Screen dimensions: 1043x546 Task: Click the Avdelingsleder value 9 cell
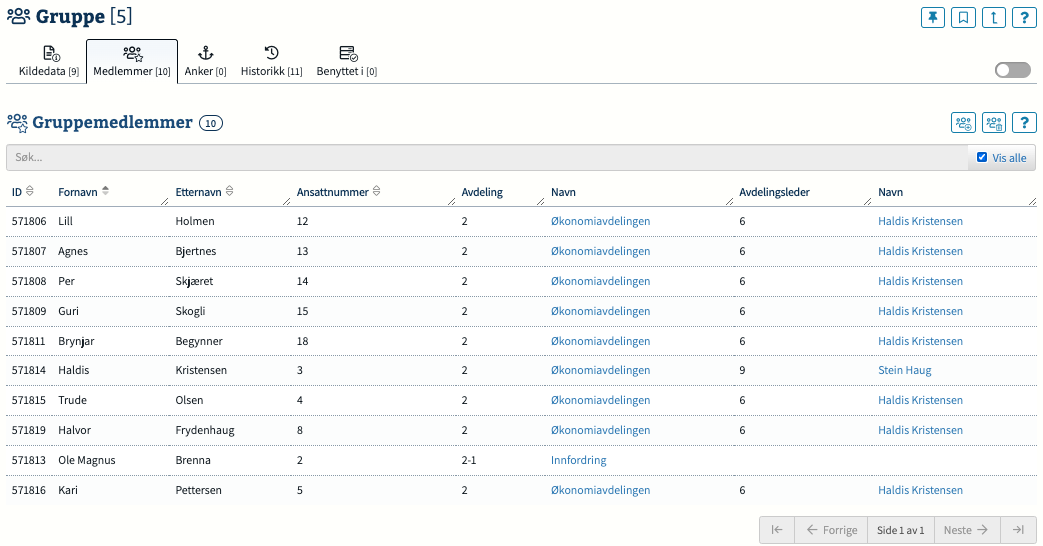point(742,370)
